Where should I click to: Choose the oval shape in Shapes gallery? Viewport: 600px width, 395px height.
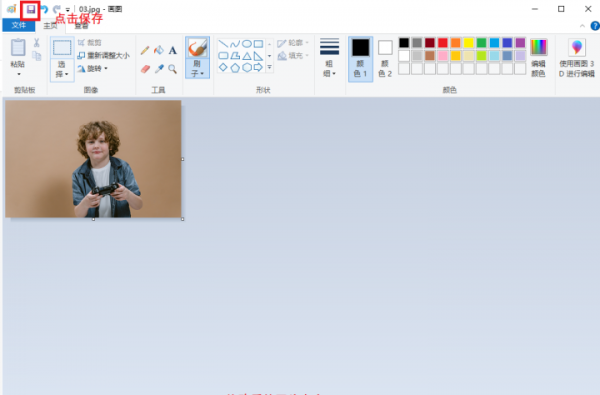[x=247, y=44]
